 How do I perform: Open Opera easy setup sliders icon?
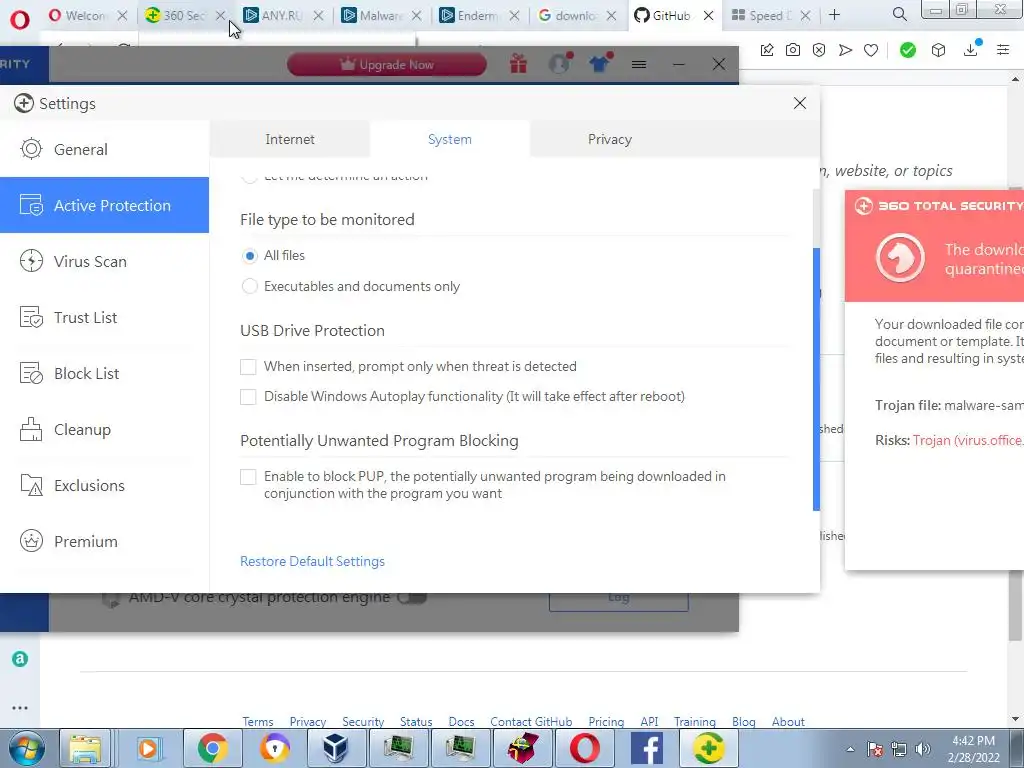[x=1003, y=50]
